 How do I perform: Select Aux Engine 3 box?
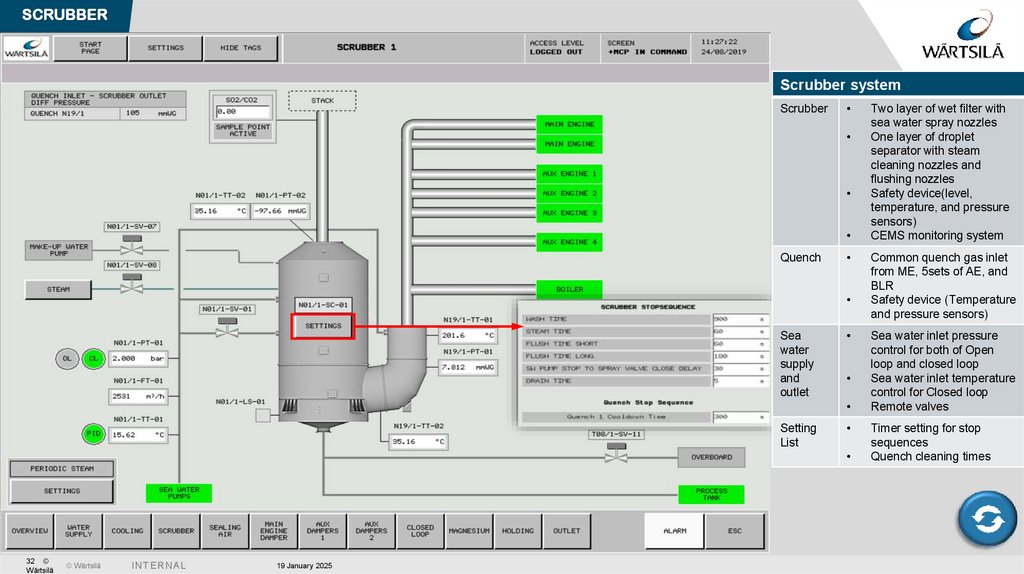pyautogui.click(x=569, y=213)
